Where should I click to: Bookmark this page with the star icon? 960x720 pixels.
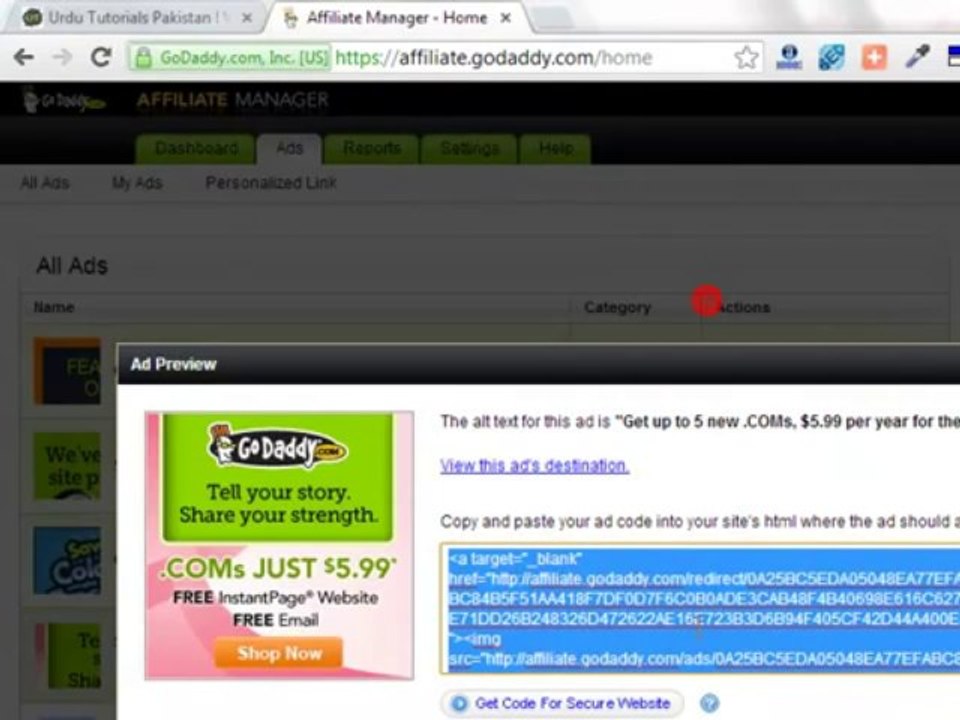746,58
